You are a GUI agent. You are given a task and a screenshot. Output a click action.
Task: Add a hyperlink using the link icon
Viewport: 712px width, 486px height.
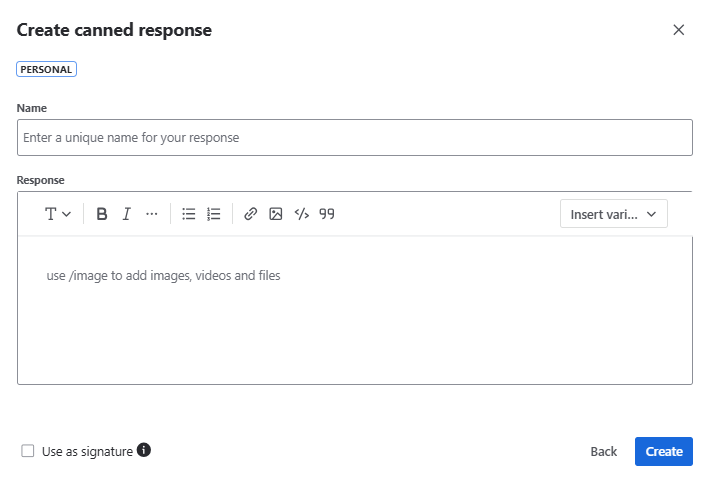[x=251, y=214]
